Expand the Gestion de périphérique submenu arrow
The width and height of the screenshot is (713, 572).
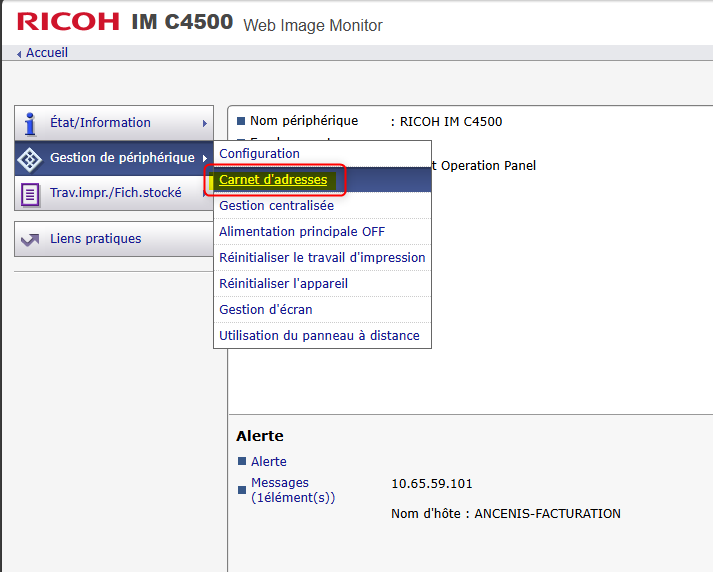[x=205, y=158]
